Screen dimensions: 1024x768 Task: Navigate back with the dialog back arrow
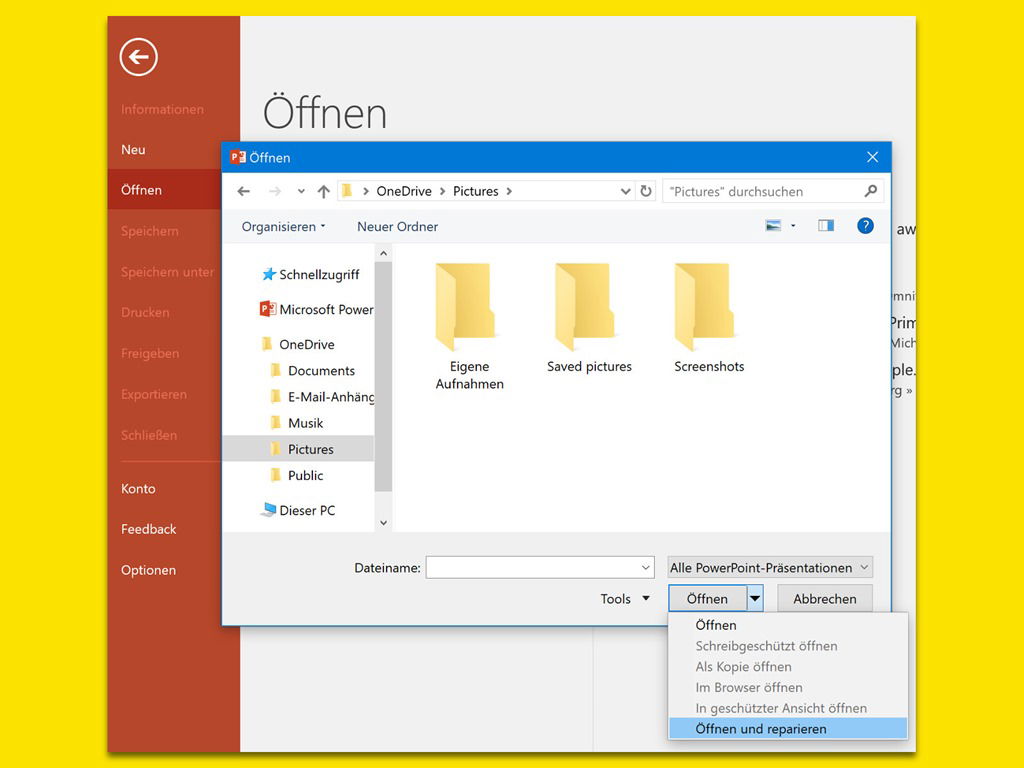pos(243,191)
